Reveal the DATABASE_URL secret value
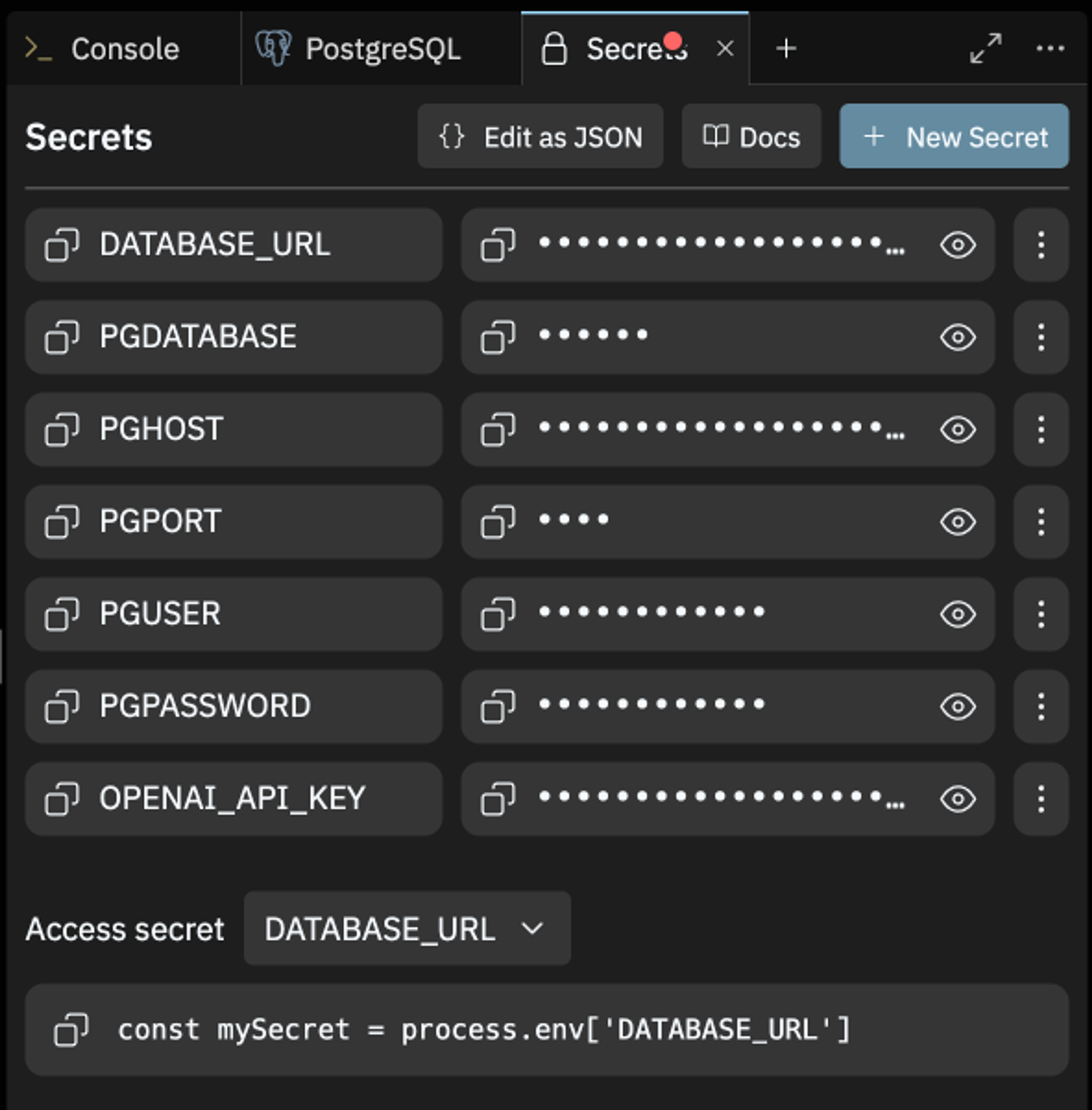1092x1110 pixels. (957, 245)
